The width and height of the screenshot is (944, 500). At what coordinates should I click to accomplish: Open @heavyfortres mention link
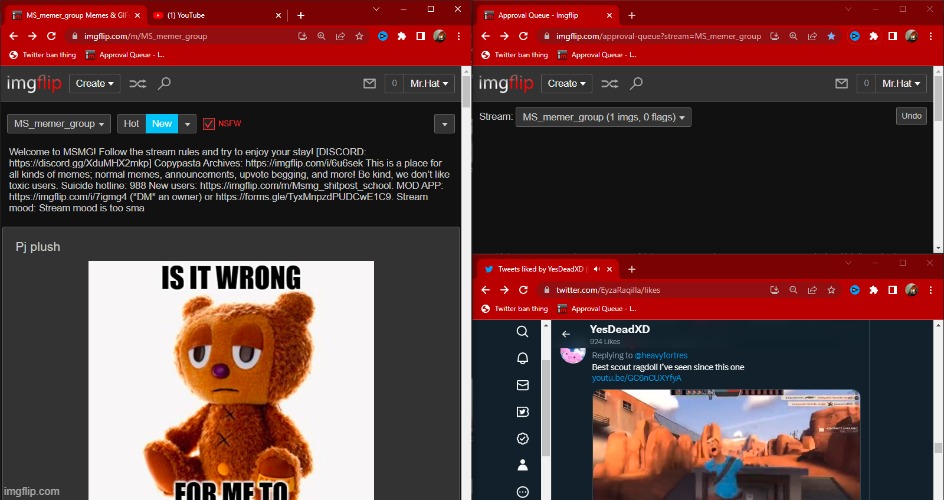tap(660, 356)
